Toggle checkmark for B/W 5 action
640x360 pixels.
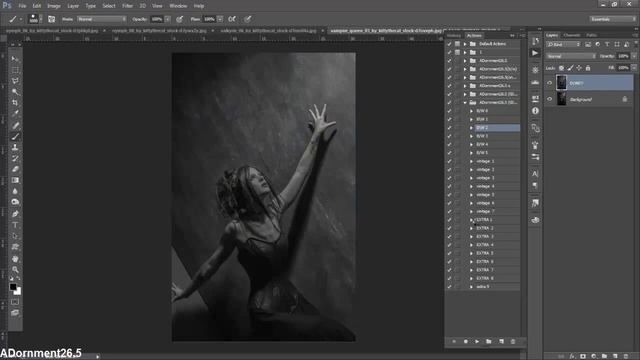click(449, 153)
